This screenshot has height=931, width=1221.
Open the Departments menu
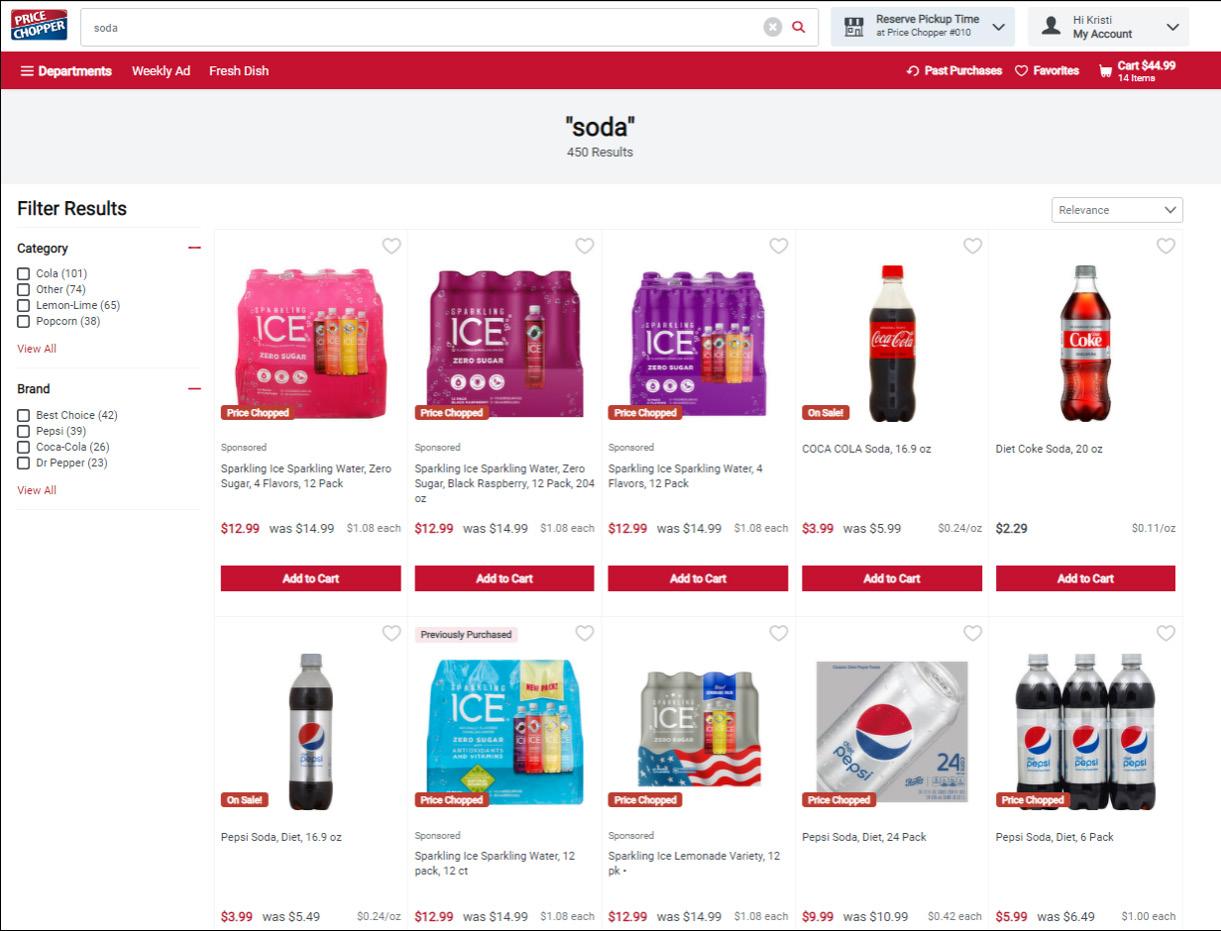point(66,71)
